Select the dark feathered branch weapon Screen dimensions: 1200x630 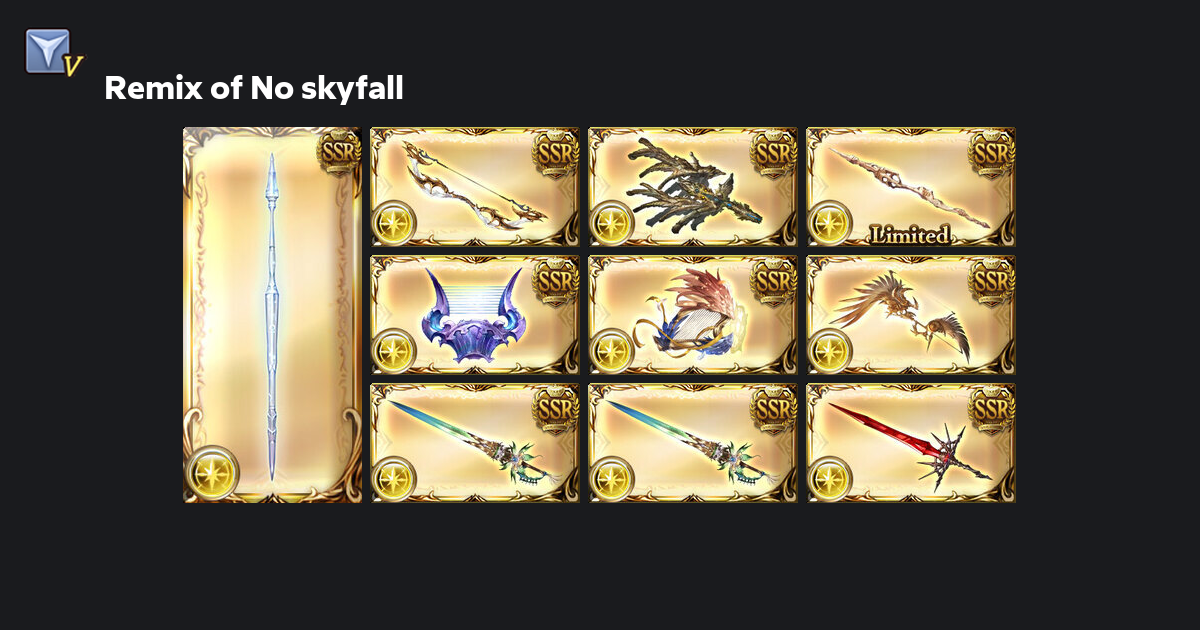pyautogui.click(x=693, y=187)
